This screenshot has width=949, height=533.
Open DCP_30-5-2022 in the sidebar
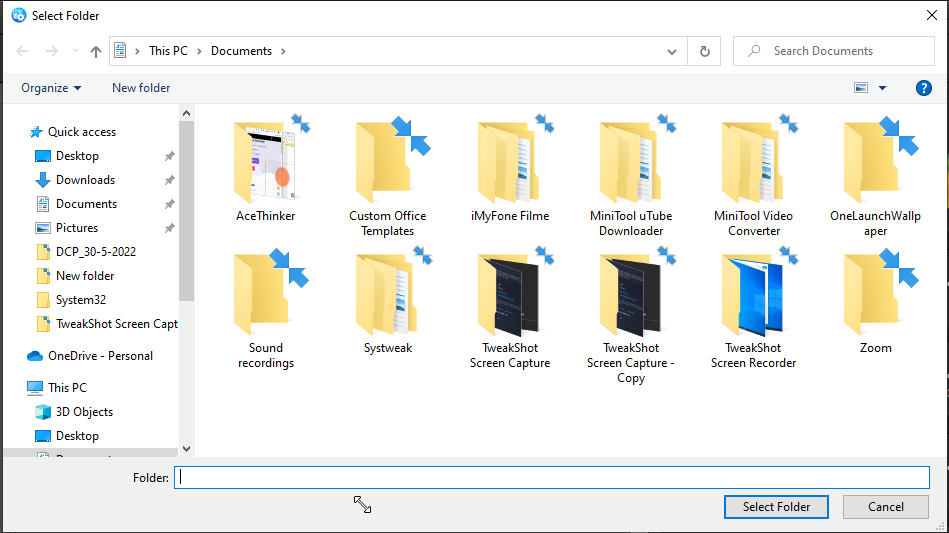pyautogui.click(x=96, y=252)
